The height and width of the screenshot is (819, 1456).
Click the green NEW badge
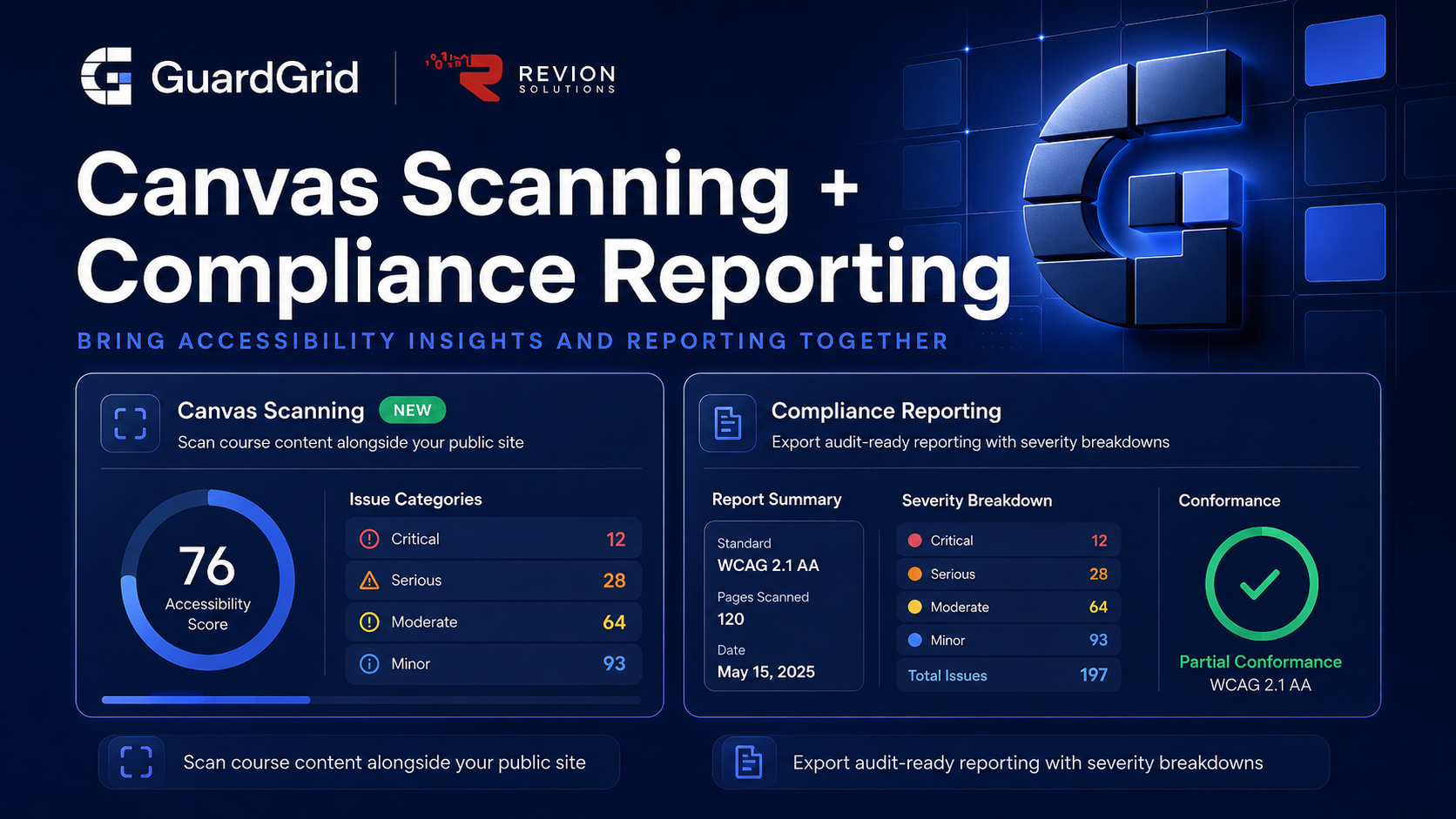pos(413,410)
